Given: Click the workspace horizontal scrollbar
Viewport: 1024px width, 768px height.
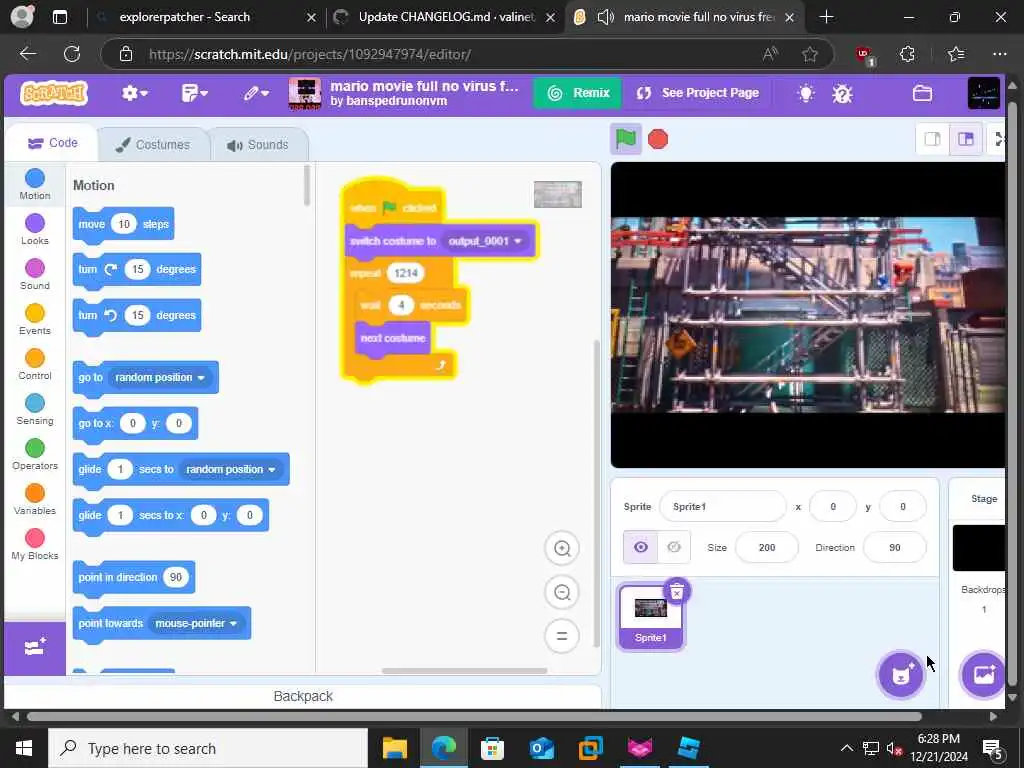Looking at the screenshot, I should click(464, 671).
